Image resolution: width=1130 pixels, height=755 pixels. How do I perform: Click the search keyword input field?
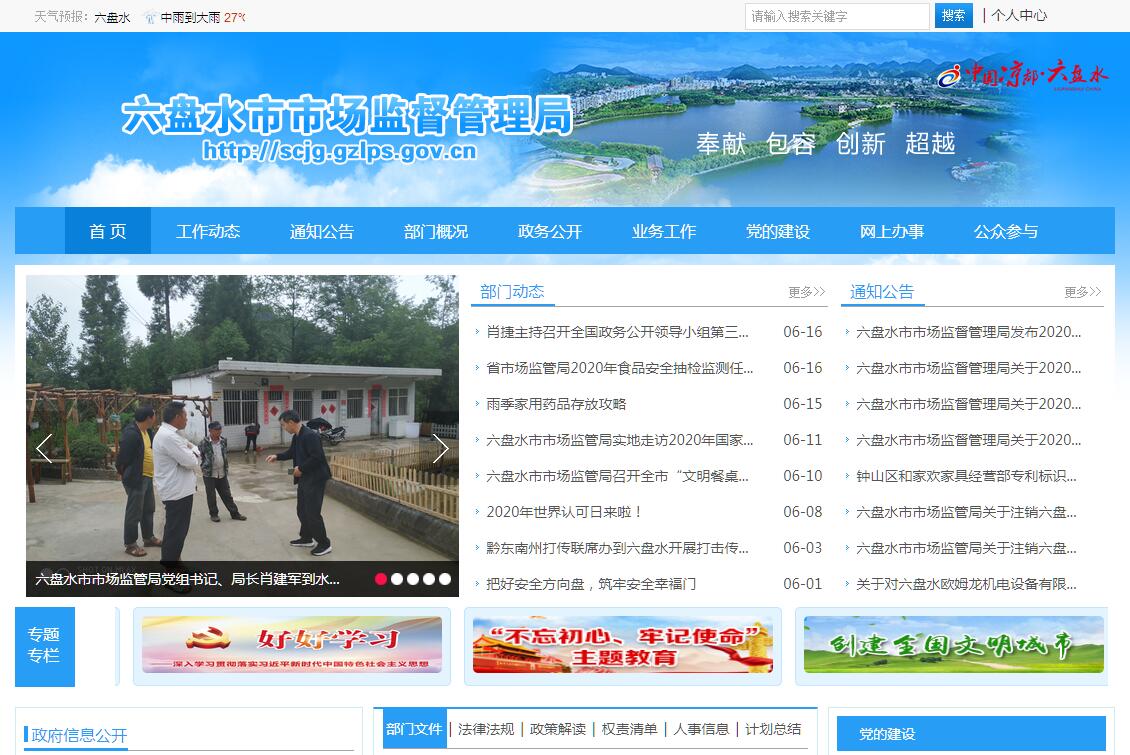point(836,16)
